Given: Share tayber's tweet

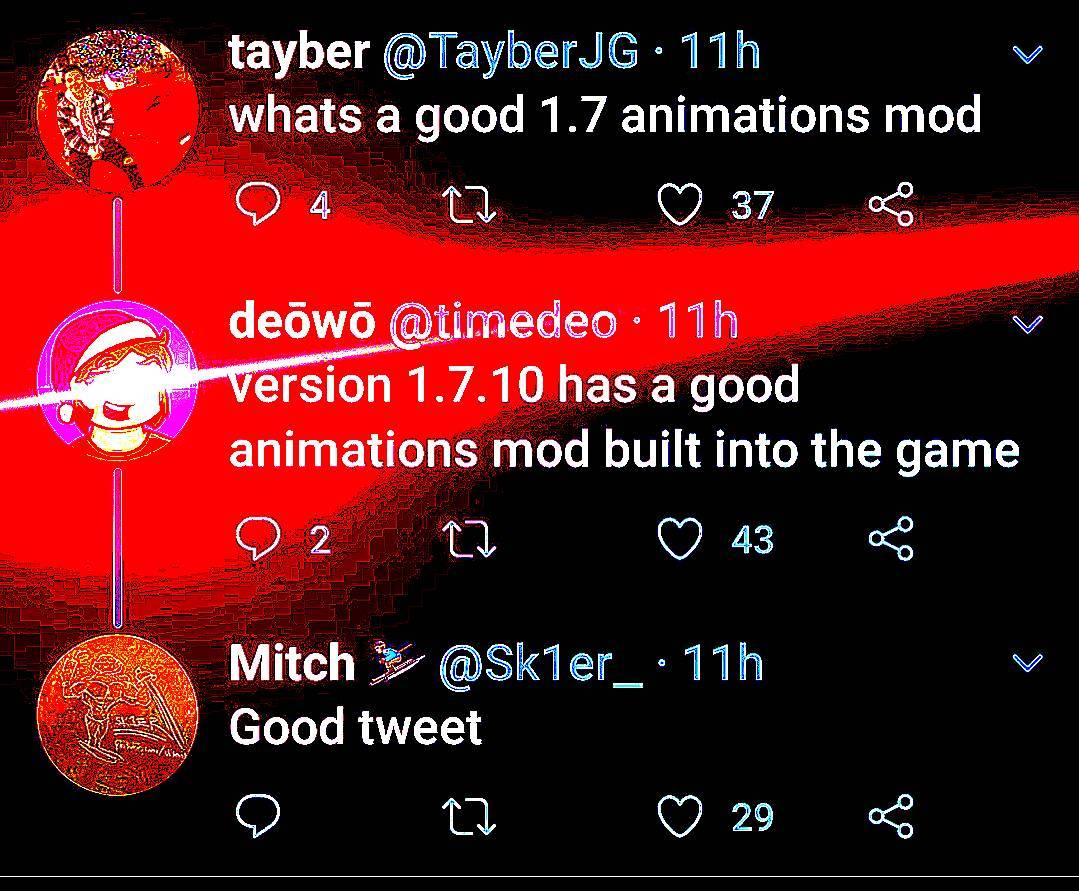Looking at the screenshot, I should tap(891, 204).
